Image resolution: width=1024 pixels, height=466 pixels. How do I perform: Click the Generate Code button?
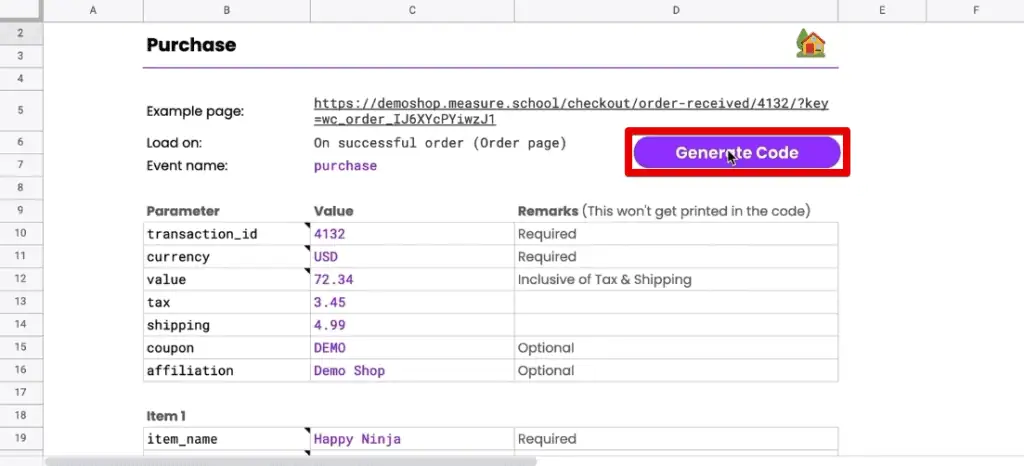pyautogui.click(x=737, y=152)
